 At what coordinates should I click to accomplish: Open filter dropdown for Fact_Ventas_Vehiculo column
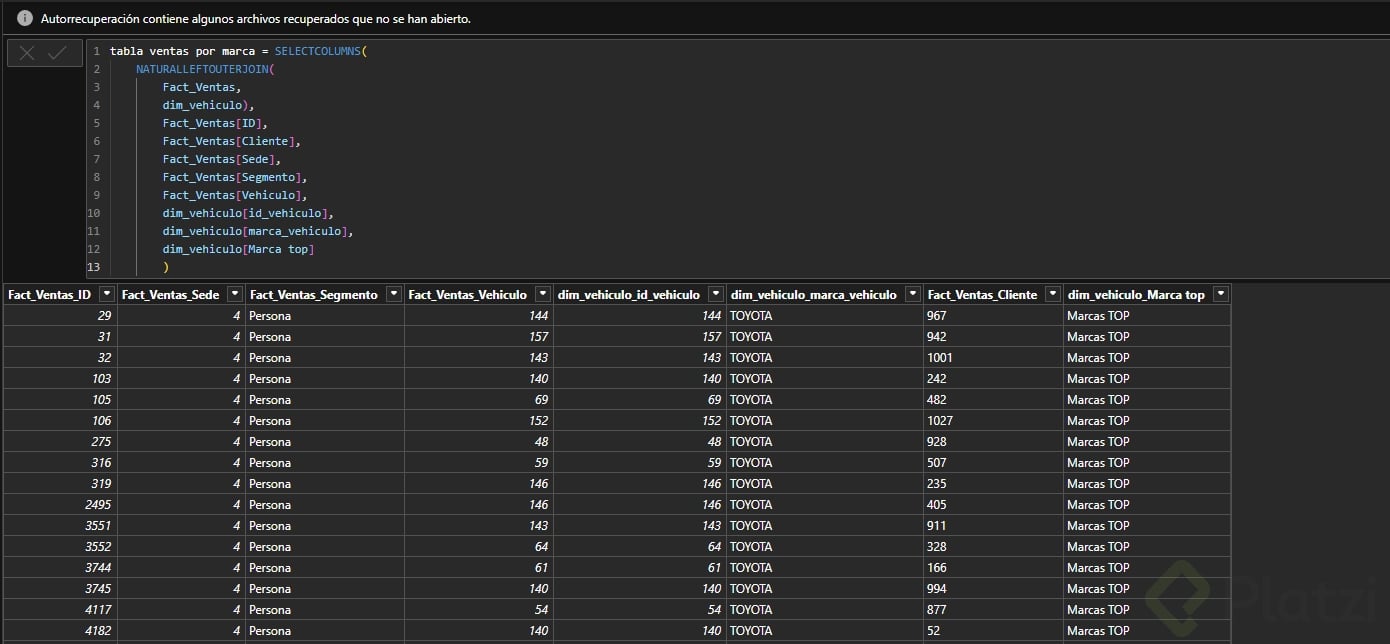pyautogui.click(x=543, y=294)
